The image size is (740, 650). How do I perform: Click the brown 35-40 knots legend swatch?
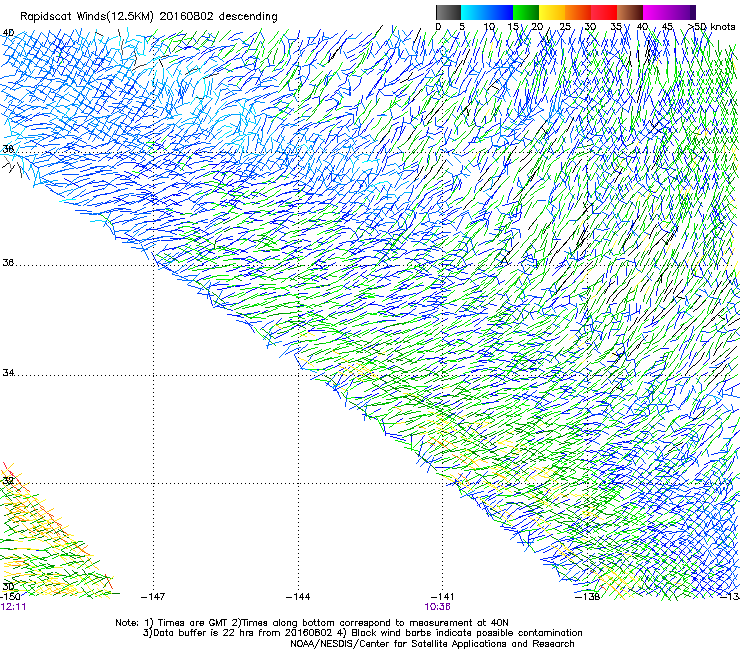pos(630,12)
